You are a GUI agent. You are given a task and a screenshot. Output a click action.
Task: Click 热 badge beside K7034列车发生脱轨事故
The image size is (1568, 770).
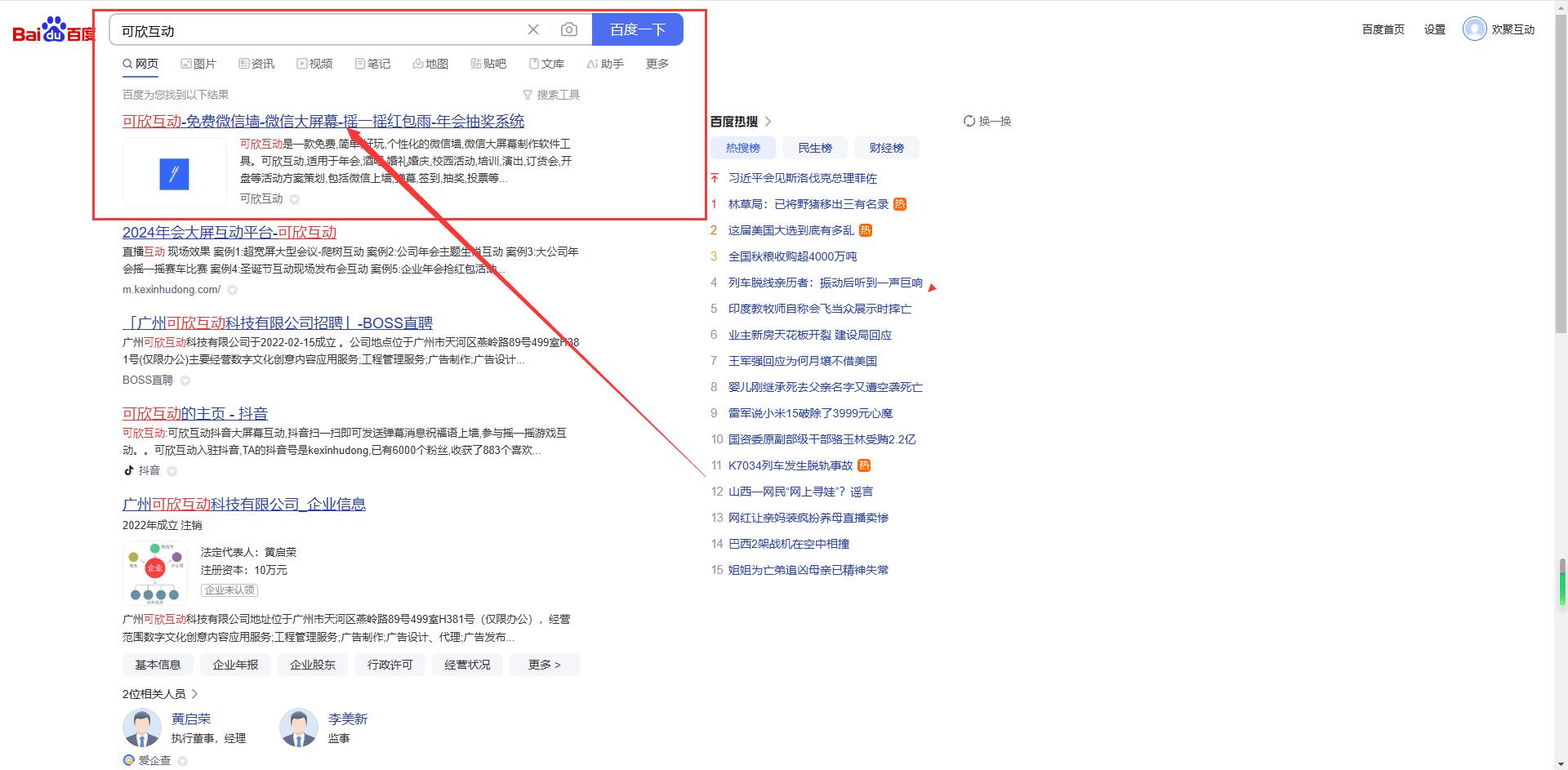pyautogui.click(x=864, y=465)
